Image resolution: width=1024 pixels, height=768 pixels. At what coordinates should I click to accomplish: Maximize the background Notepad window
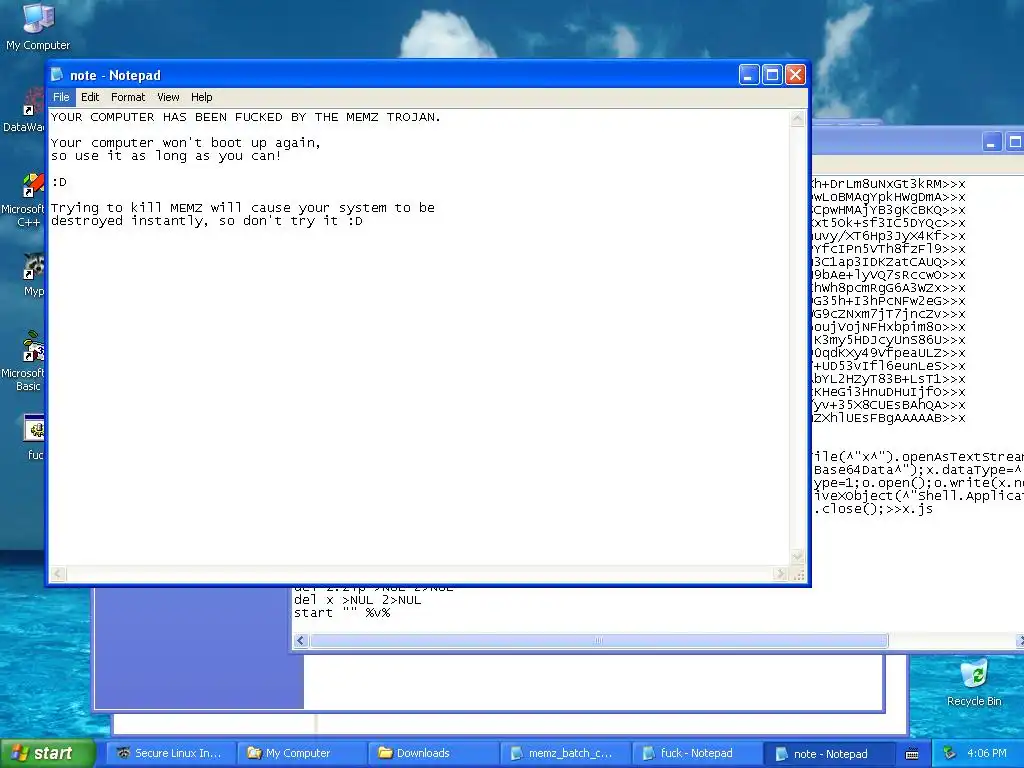[1015, 142]
